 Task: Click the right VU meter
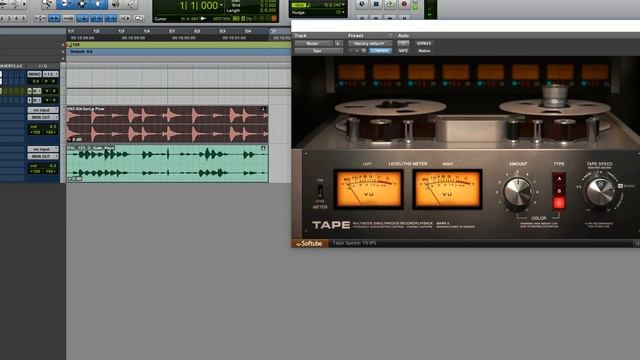[x=447, y=189]
